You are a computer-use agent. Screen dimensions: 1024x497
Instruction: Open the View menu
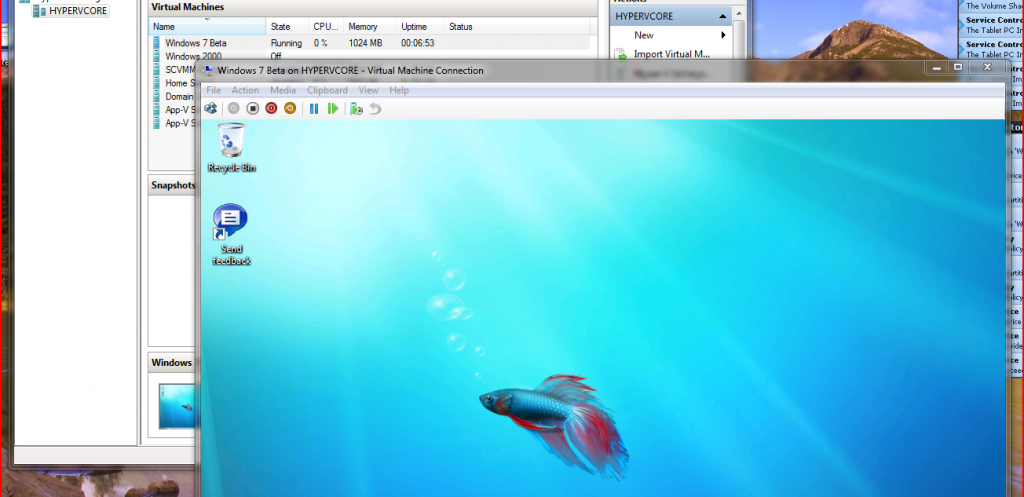[368, 90]
